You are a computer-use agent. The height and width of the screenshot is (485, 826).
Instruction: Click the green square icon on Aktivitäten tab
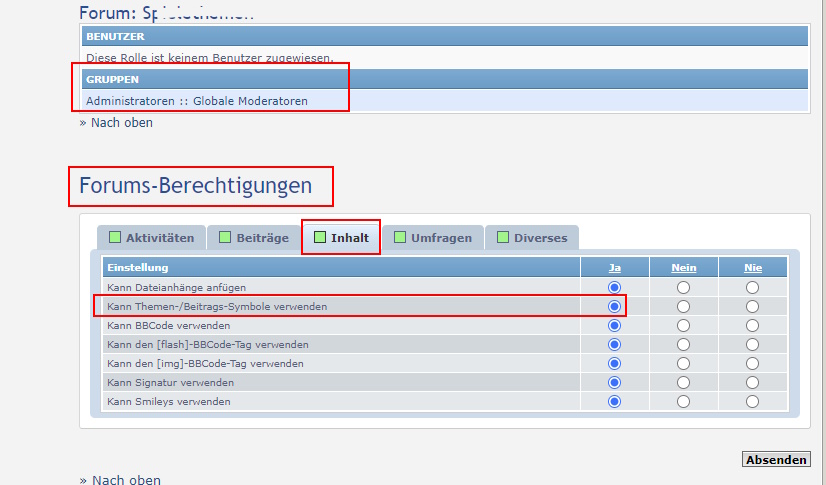(115, 238)
